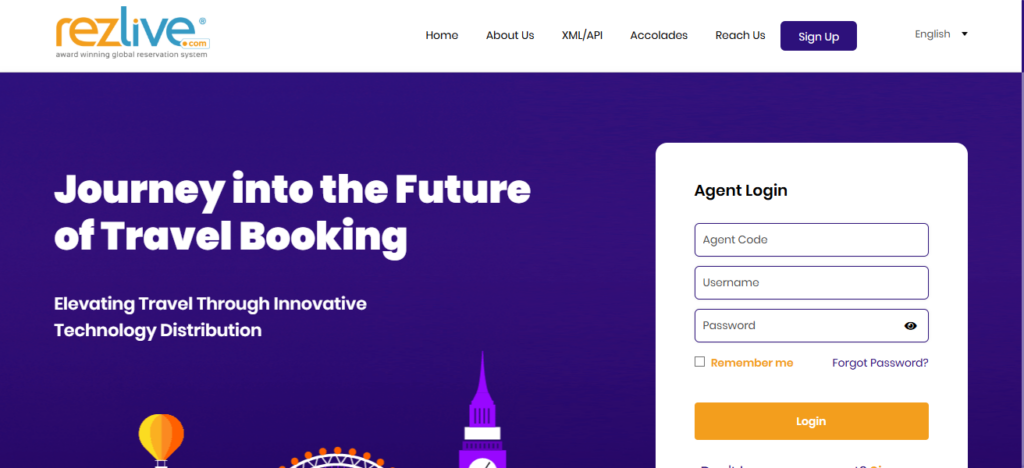The width and height of the screenshot is (1024, 468).
Task: Click inside the Password text box
Action: point(795,326)
